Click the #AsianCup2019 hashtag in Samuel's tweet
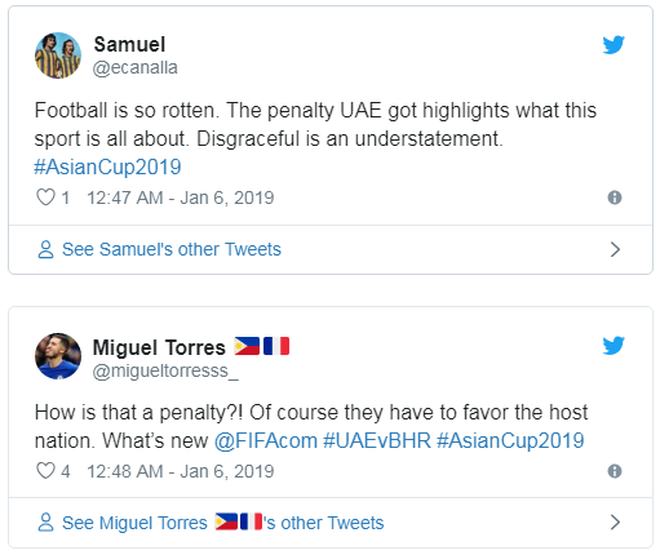The image size is (660, 555). click(108, 166)
